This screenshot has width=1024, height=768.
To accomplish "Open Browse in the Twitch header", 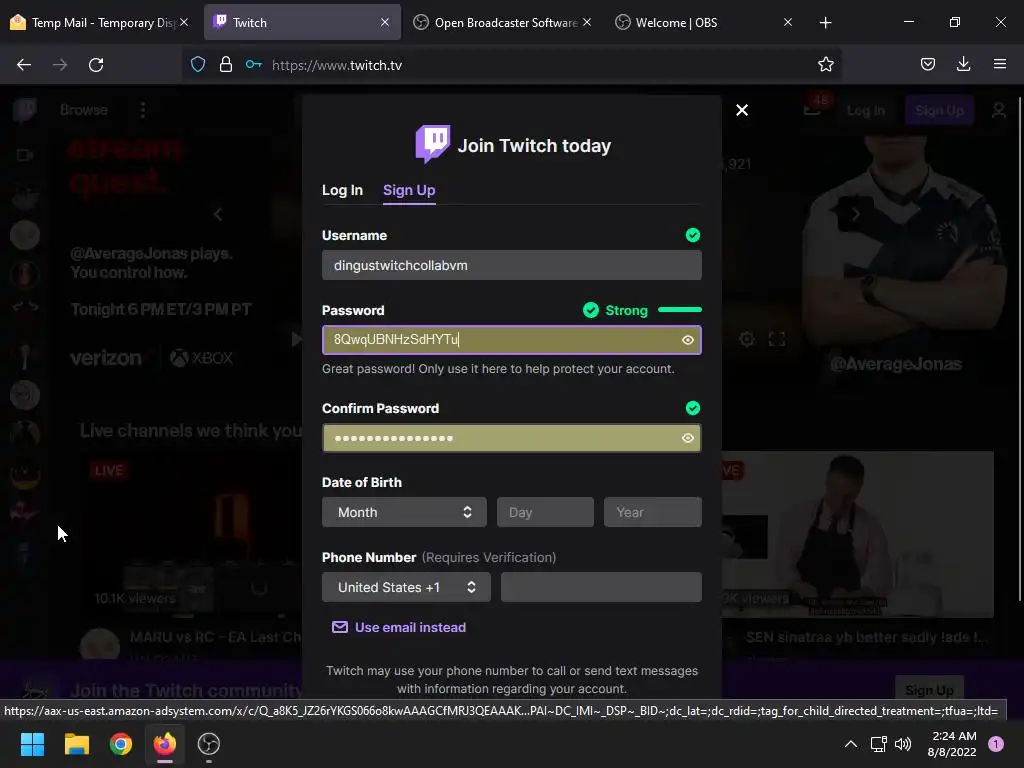I will (84, 110).
